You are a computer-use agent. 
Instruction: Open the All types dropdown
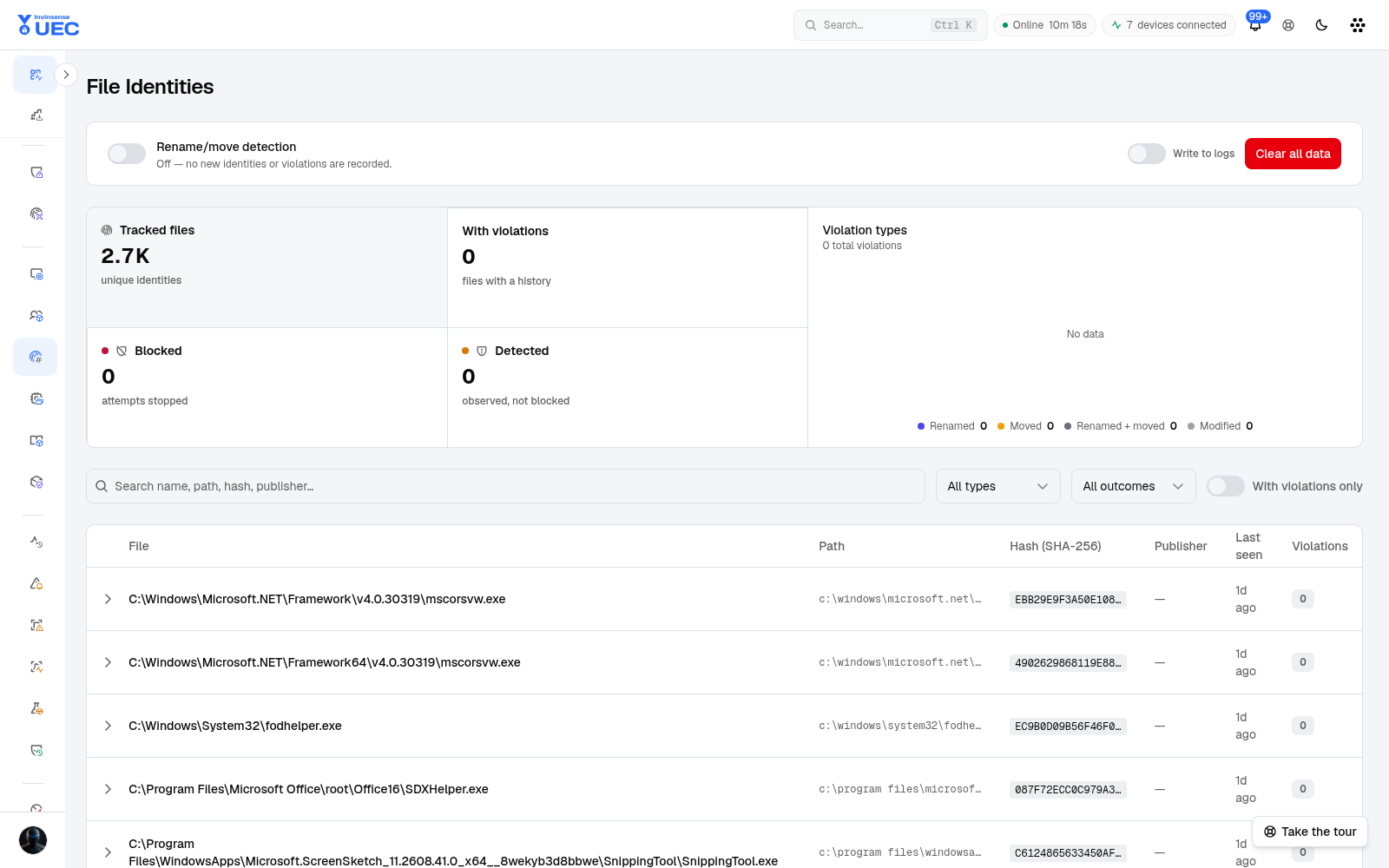point(998,486)
